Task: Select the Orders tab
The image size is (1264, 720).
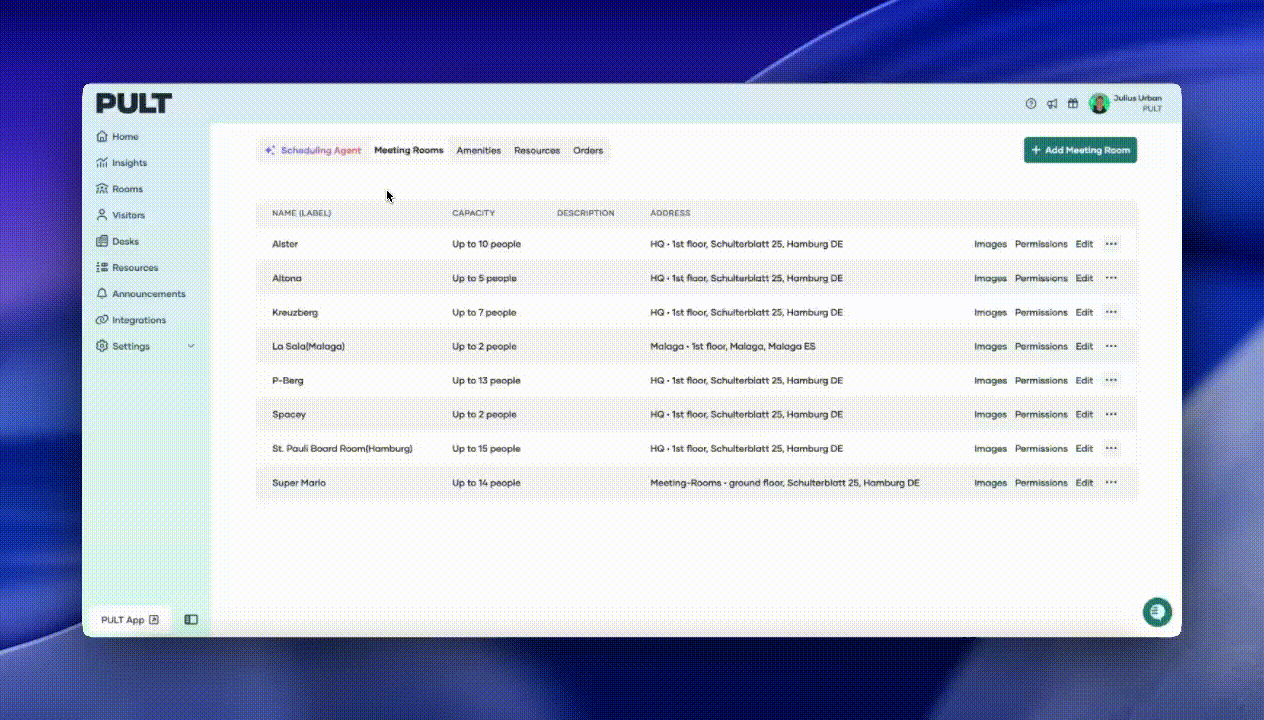Action: pyautogui.click(x=588, y=151)
